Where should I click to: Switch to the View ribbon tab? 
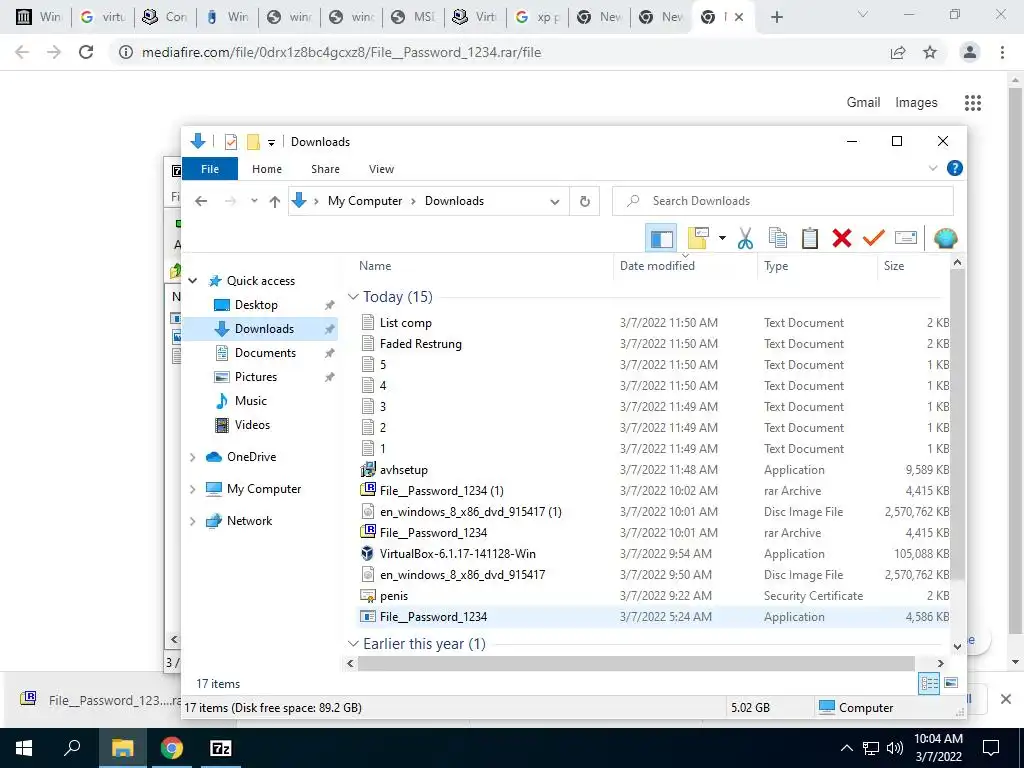pyautogui.click(x=381, y=169)
